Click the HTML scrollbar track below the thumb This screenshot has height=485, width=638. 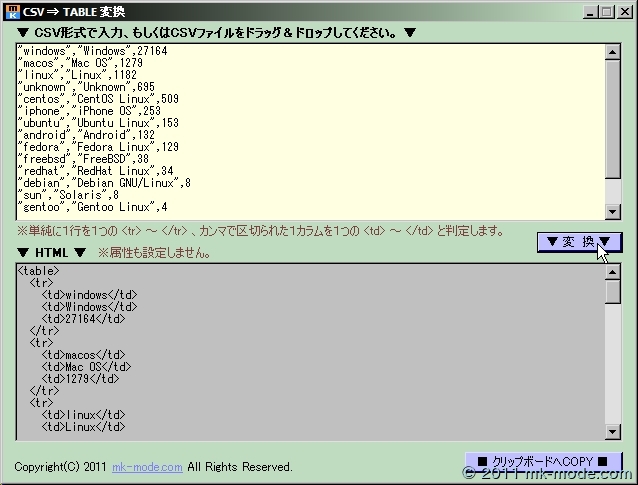pyautogui.click(x=612, y=370)
